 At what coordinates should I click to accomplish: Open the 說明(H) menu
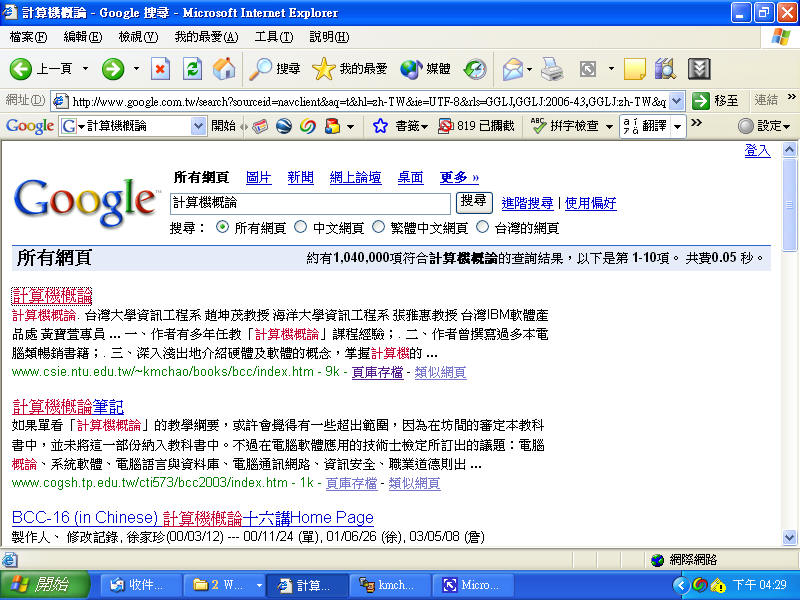329,37
